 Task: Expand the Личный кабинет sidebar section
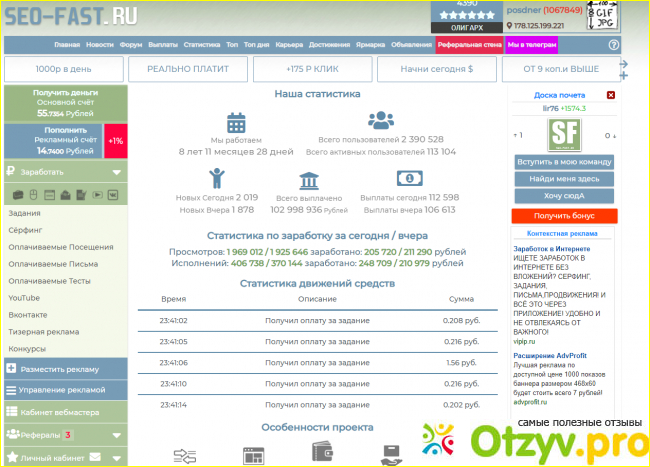click(x=116, y=458)
